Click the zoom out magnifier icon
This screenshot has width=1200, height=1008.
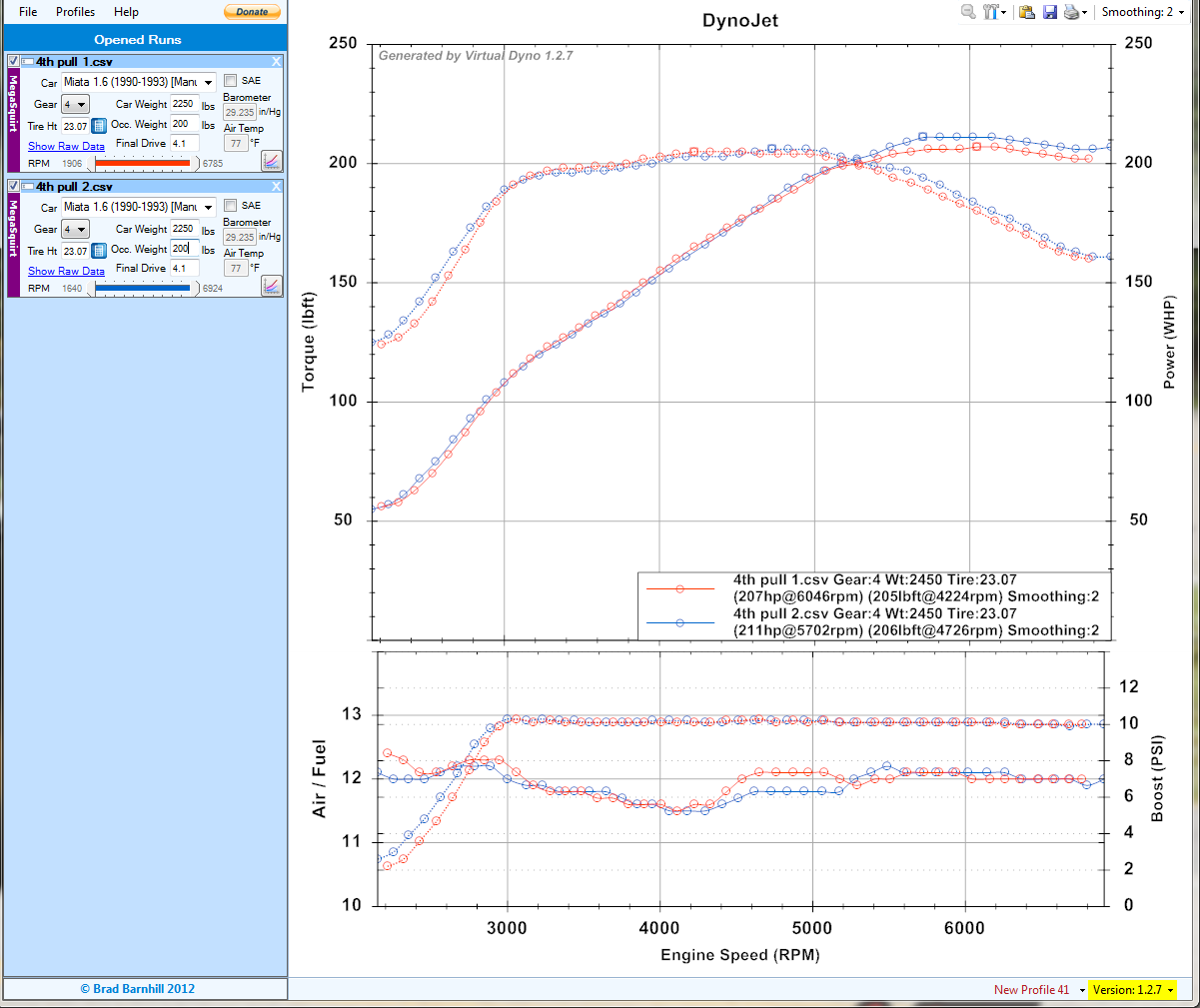968,12
